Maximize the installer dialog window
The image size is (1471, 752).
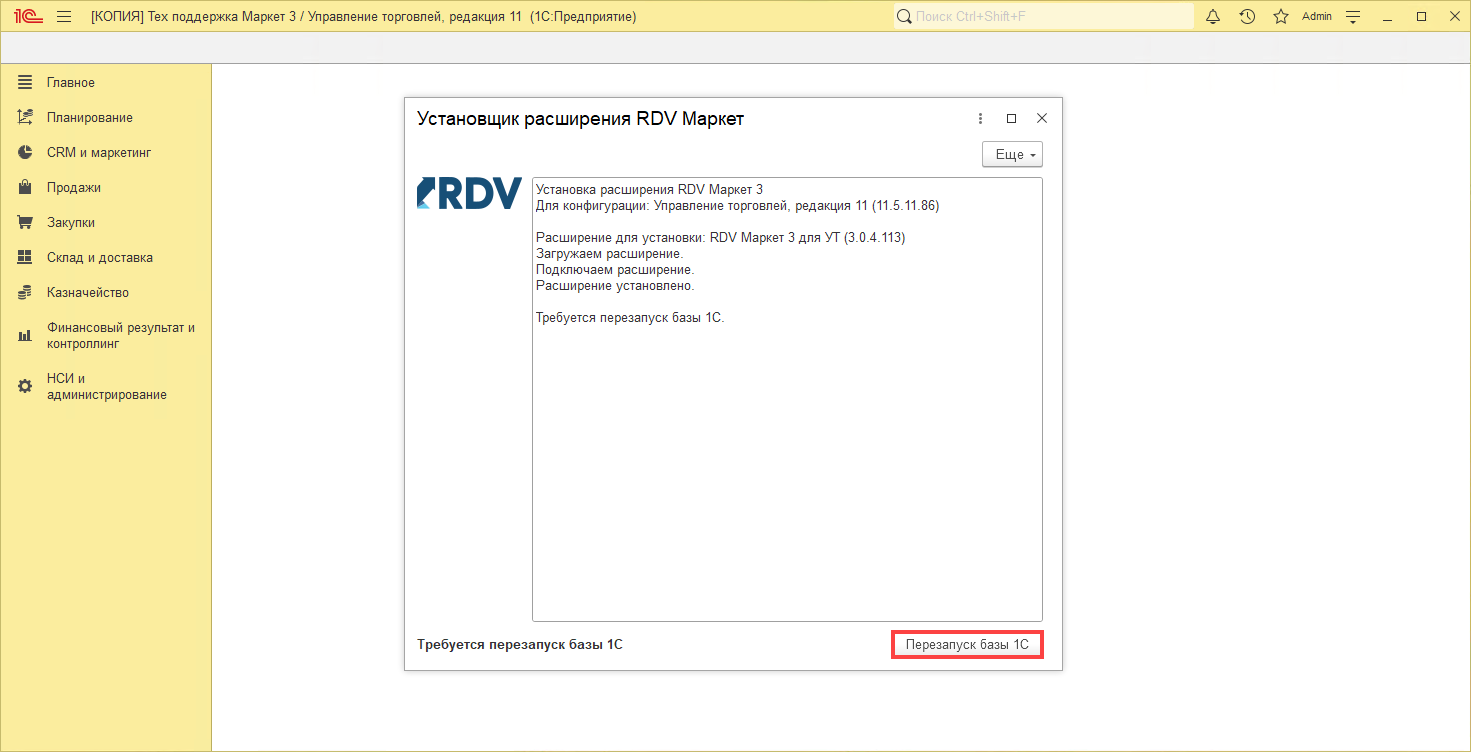(1011, 118)
